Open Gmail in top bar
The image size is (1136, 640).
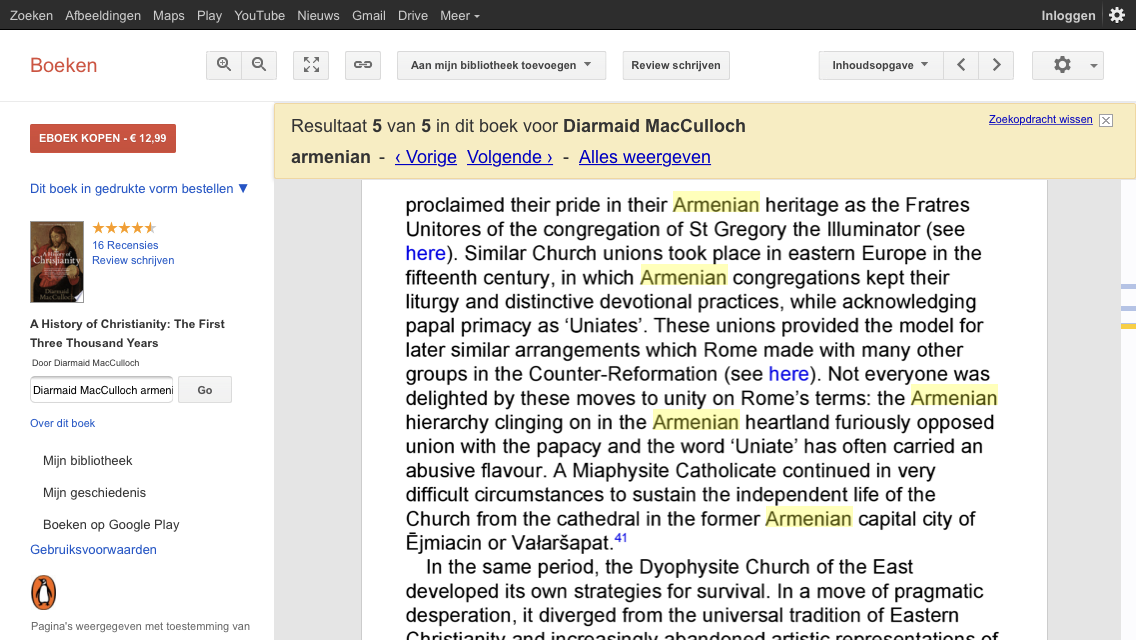(x=369, y=15)
